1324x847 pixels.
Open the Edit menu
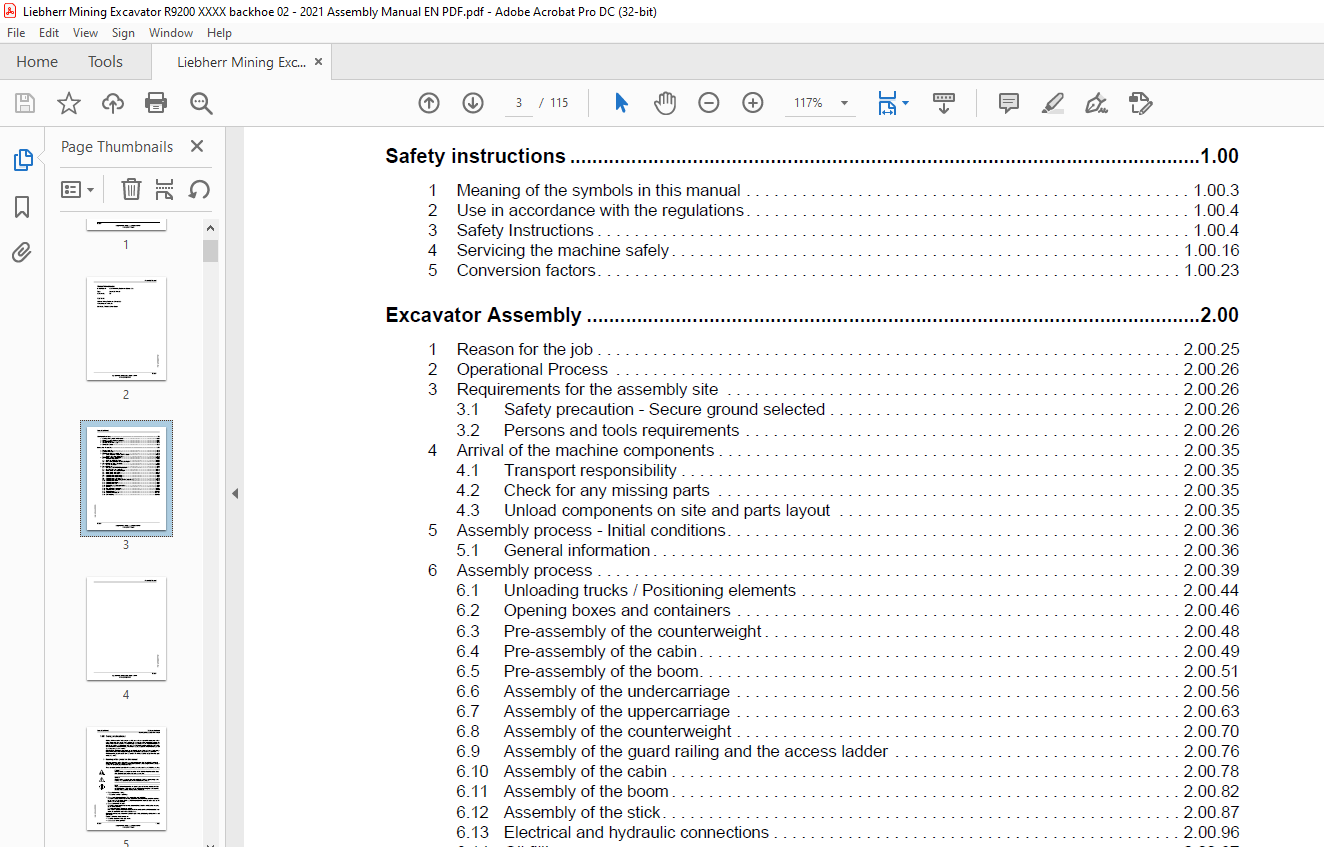click(49, 33)
